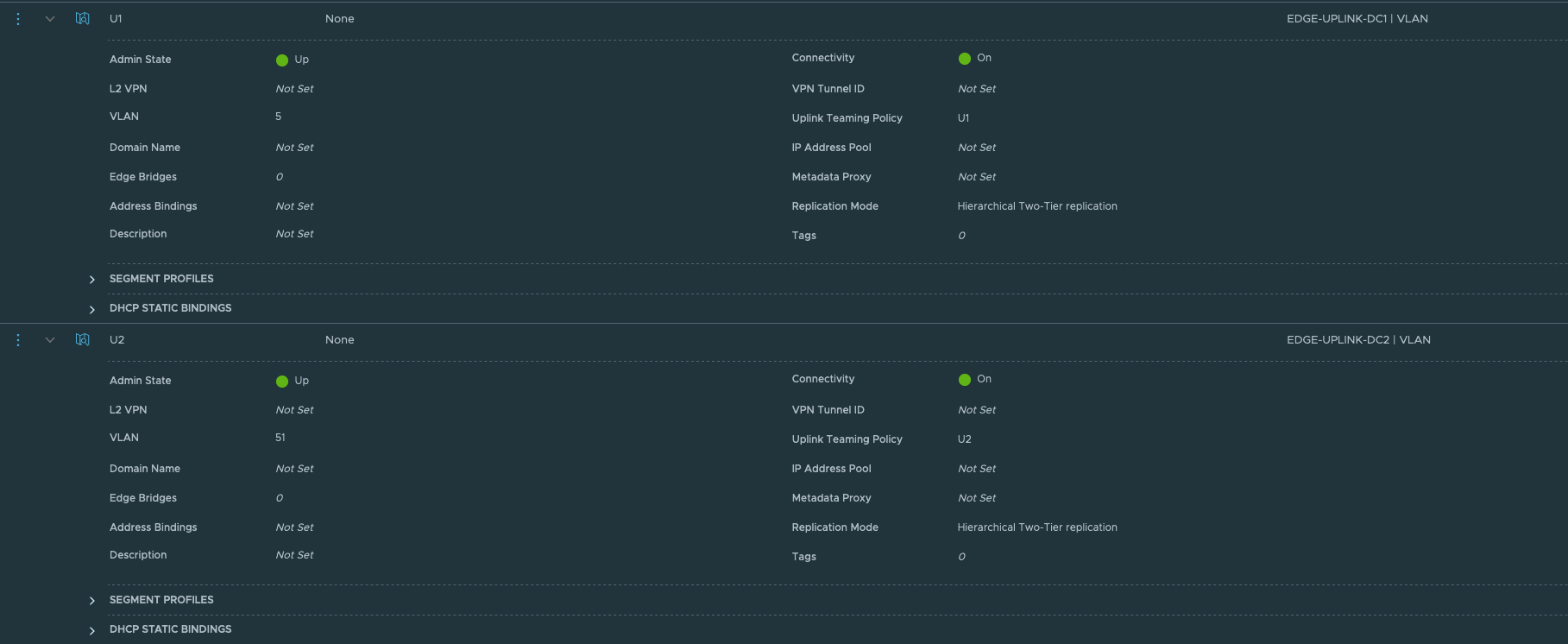The height and width of the screenshot is (644, 1568).
Task: Click the segment icon beside U2
Action: 83,340
